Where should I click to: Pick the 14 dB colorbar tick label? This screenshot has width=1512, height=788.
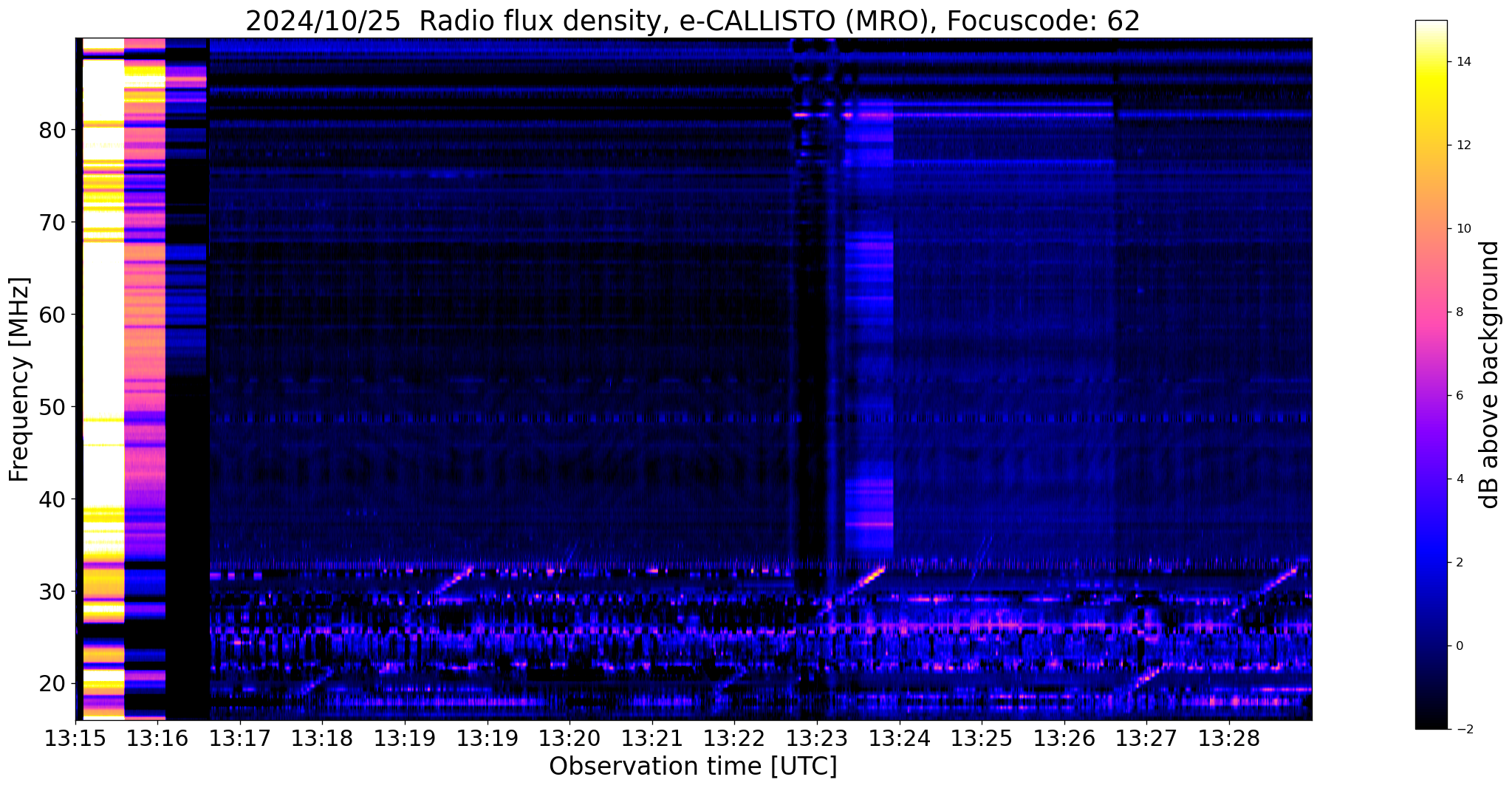click(1463, 62)
